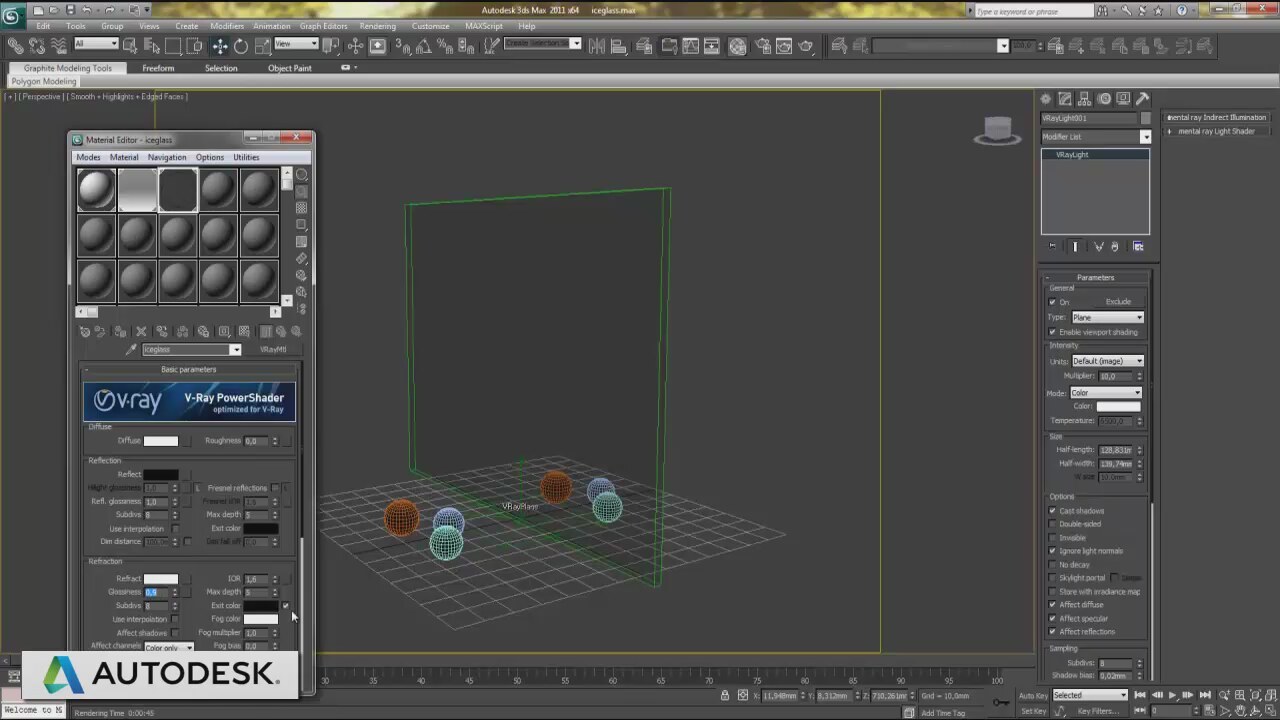
Task: Open the Select by Name dialog
Action: [x=152, y=46]
